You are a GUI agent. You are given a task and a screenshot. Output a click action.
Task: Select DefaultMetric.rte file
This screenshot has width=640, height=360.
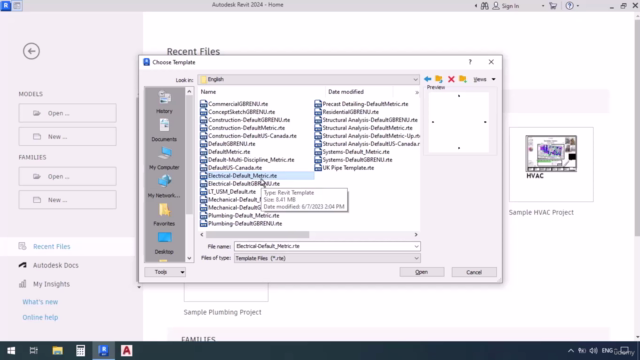coord(229,152)
